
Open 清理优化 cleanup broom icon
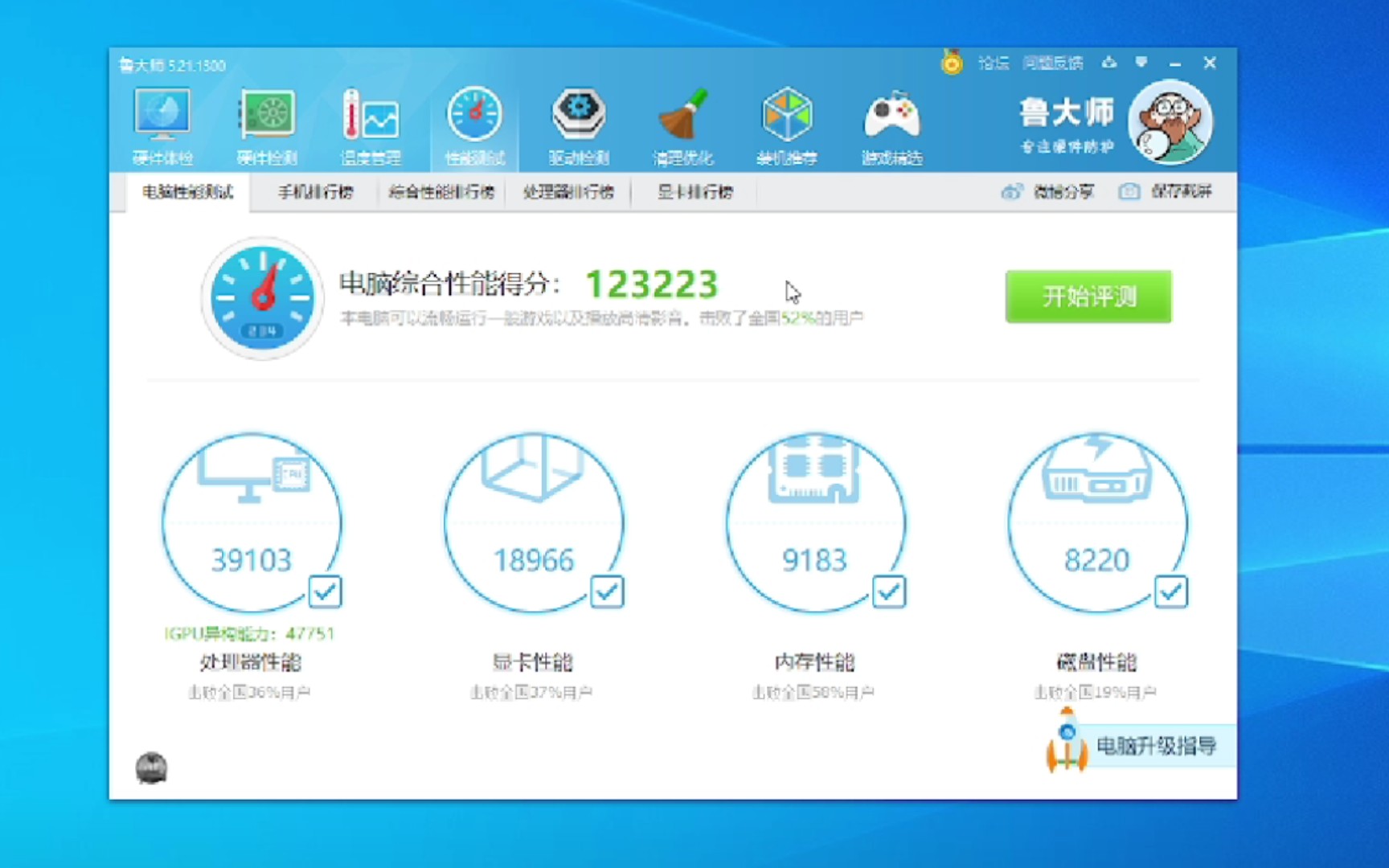(x=682, y=125)
